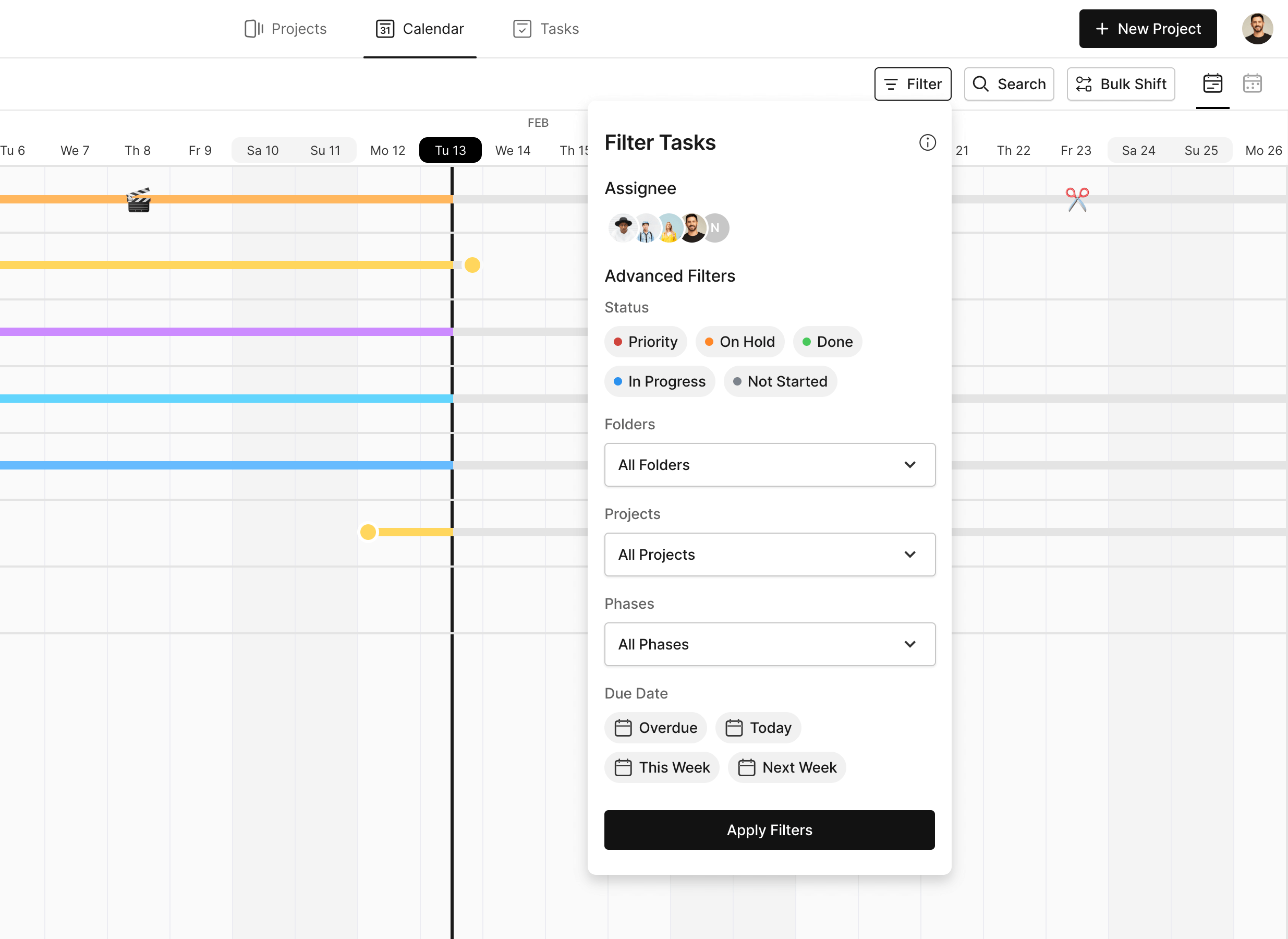Toggle the On Hold status filter
The width and height of the screenshot is (1288, 939).
740,342
